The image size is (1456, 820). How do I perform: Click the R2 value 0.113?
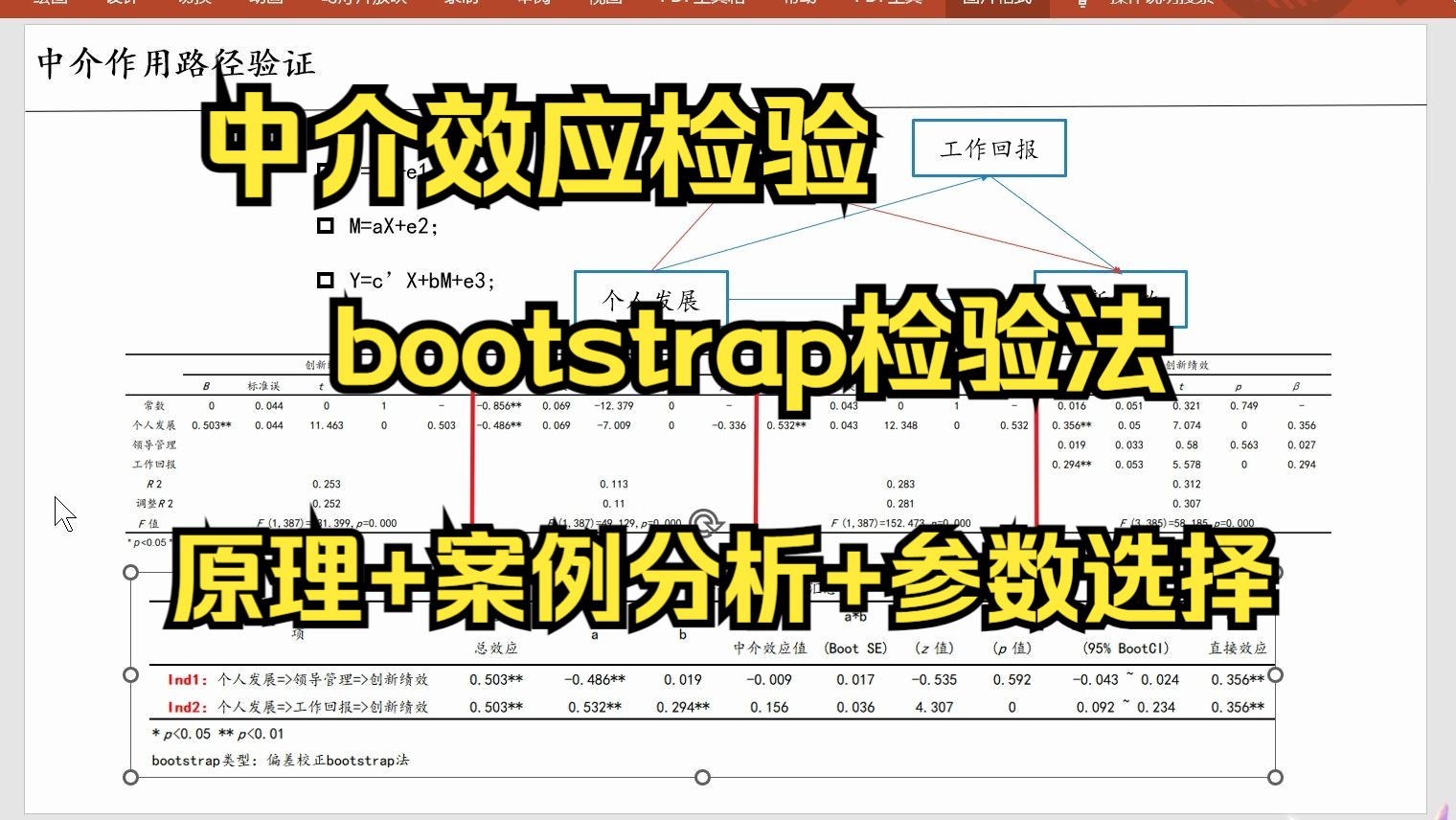(613, 485)
